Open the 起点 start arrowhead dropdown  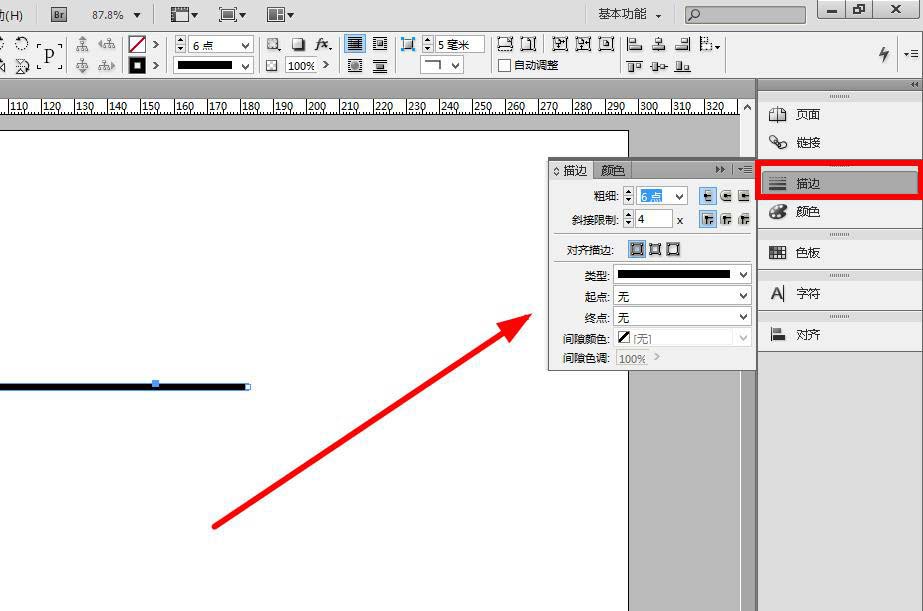(x=684, y=295)
